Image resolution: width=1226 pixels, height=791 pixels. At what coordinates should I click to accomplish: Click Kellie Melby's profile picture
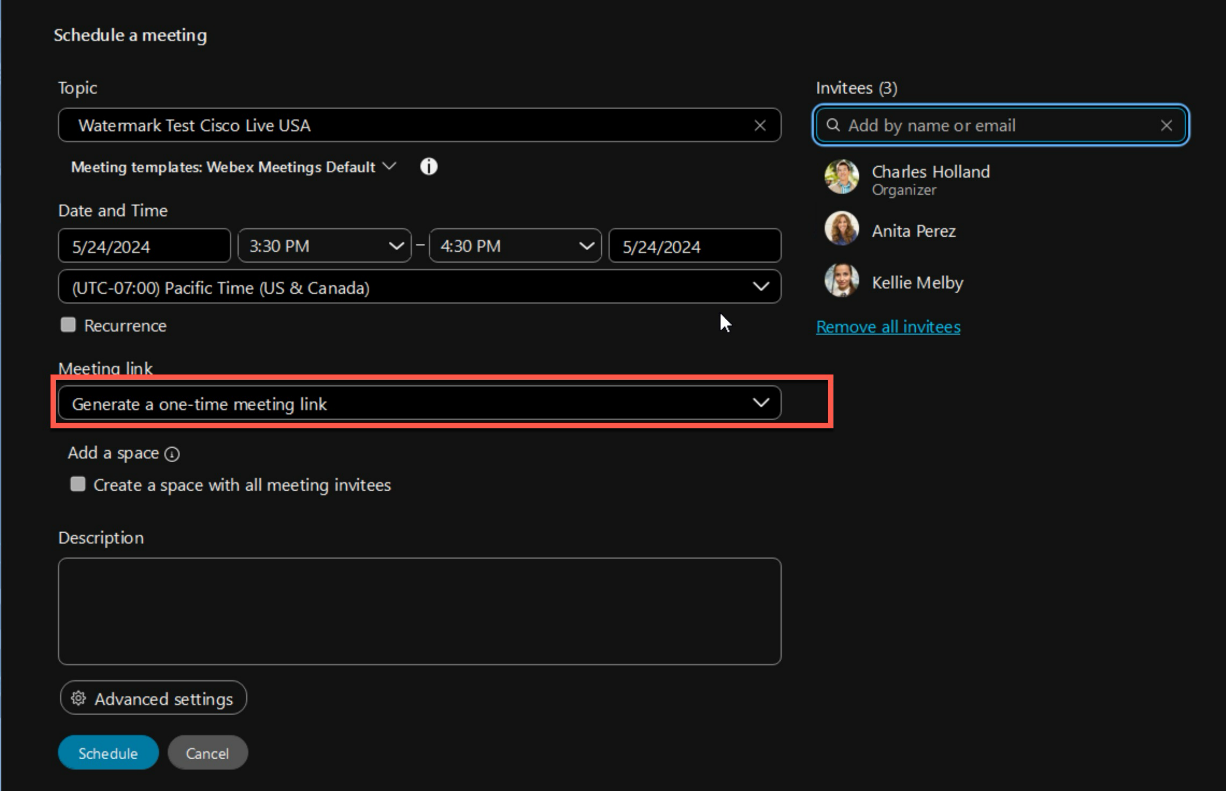(842, 281)
